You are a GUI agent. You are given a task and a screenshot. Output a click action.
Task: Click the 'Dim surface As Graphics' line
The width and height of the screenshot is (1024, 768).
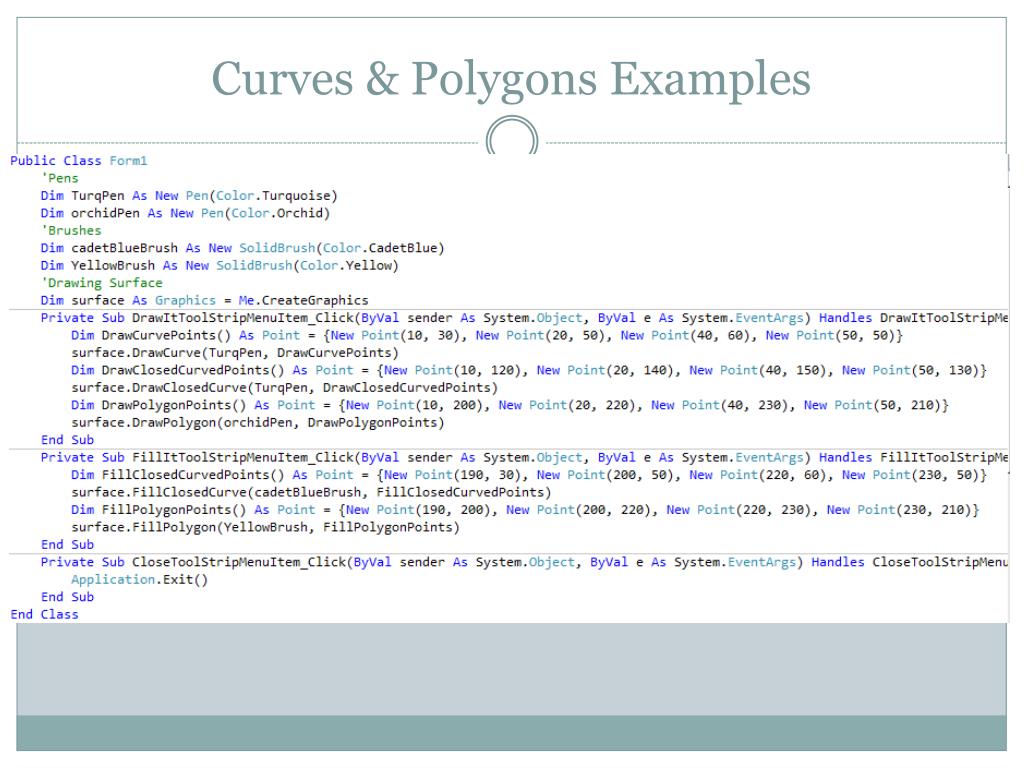(204, 300)
